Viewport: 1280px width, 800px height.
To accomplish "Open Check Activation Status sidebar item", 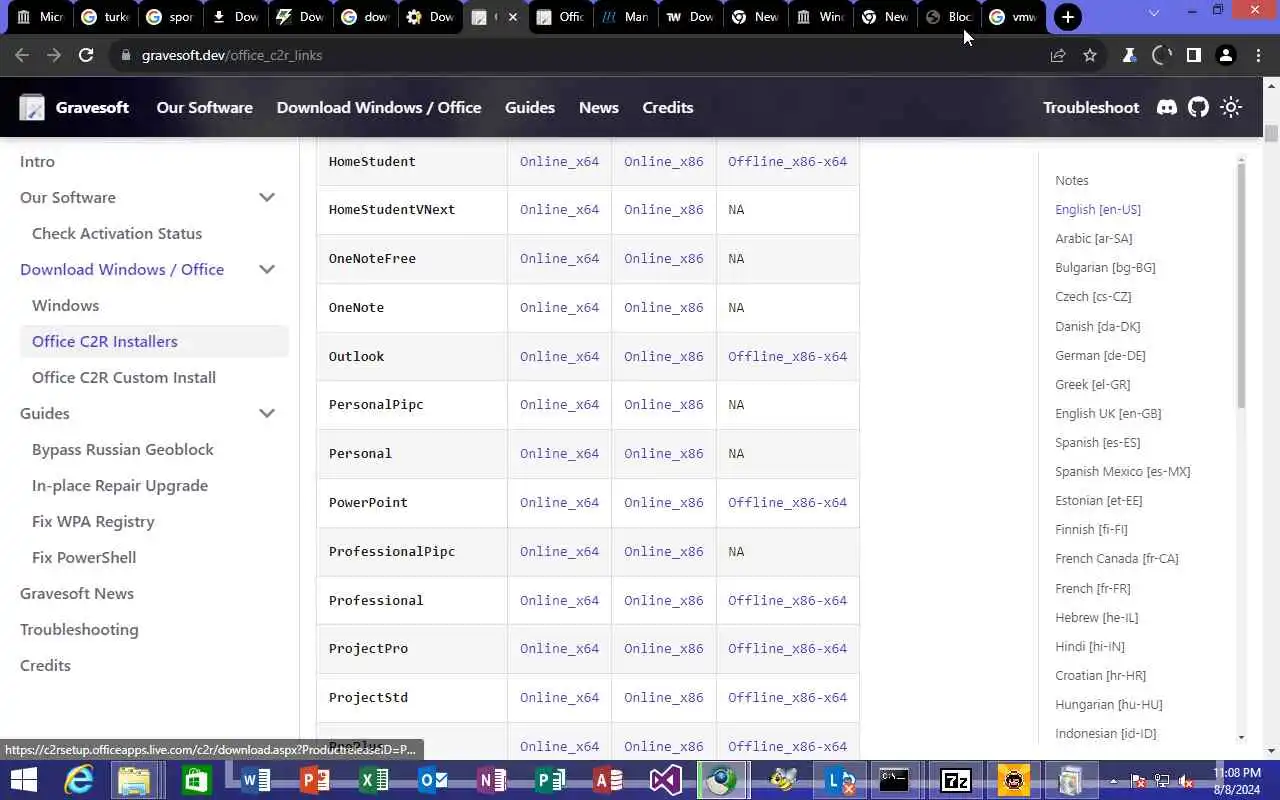I will [117, 233].
